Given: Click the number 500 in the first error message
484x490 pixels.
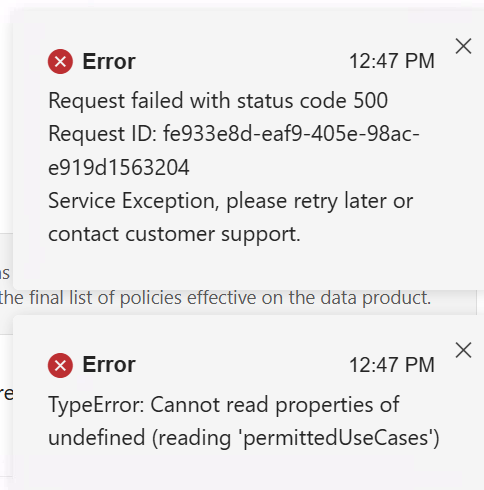Looking at the screenshot, I should point(371,100).
